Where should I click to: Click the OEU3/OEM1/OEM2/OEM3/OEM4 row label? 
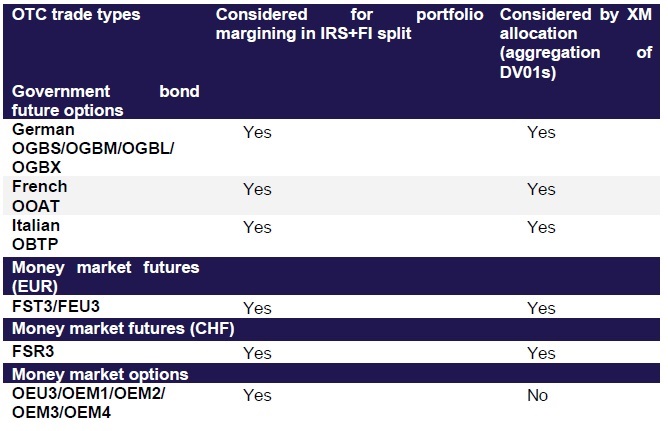point(88,403)
